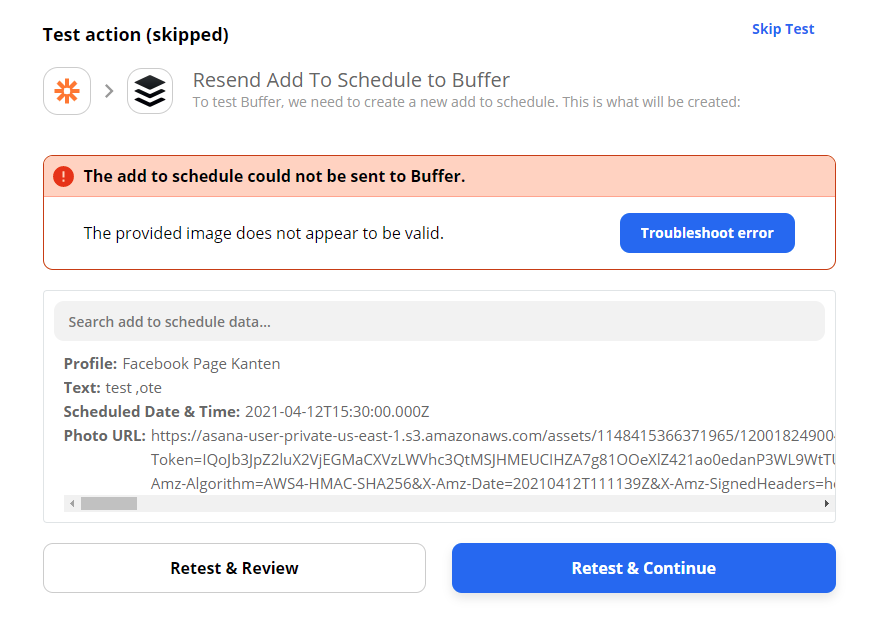Viewport: 886px width, 632px height.
Task: Open the Skip Test link
Action: [783, 29]
